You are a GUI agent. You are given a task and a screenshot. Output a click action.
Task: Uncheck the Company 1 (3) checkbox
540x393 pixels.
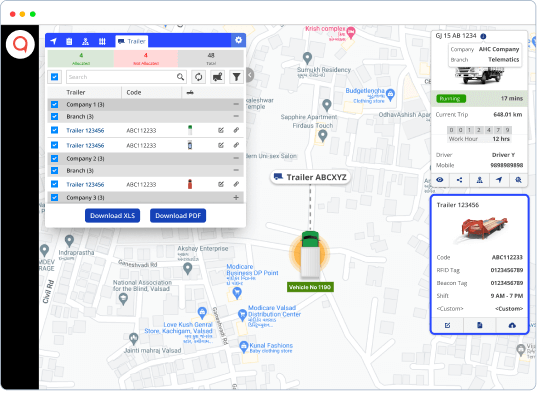coord(54,104)
